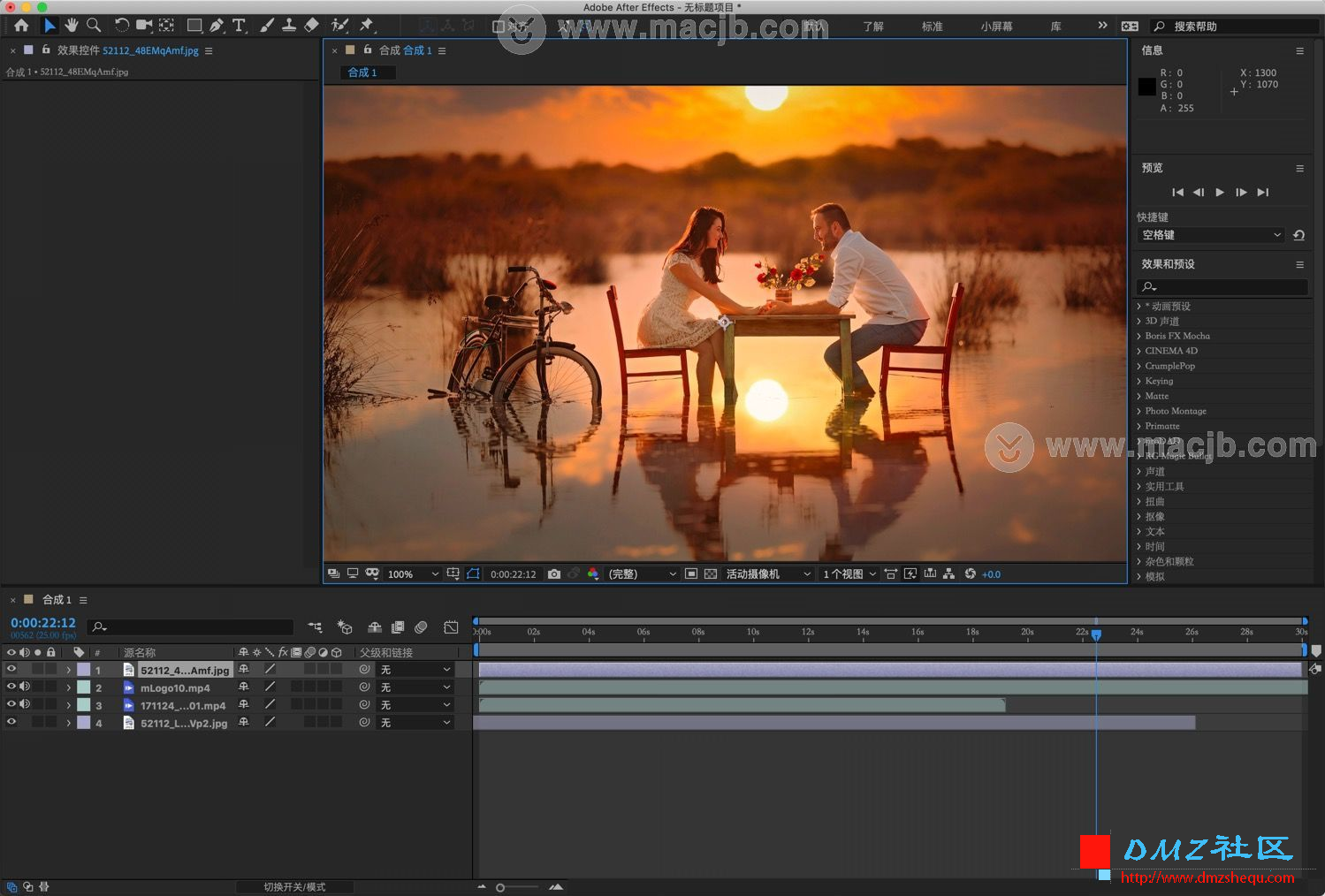Viewport: 1325px width, 896px height.
Task: Open parent dropdown for mLogo10.mp4 layer
Action: tap(415, 687)
